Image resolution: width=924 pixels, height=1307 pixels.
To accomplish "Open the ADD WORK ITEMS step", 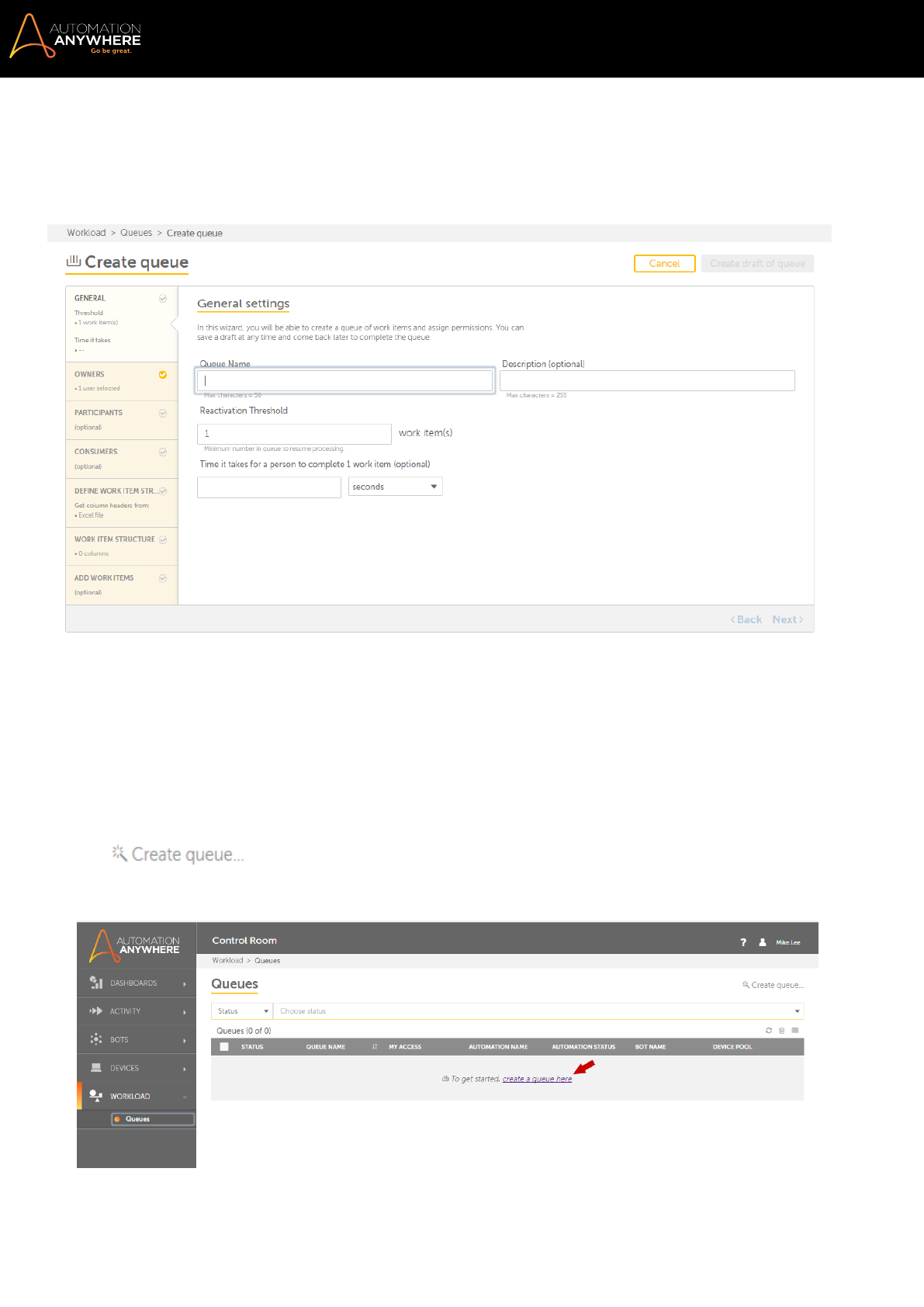I will 122,585.
